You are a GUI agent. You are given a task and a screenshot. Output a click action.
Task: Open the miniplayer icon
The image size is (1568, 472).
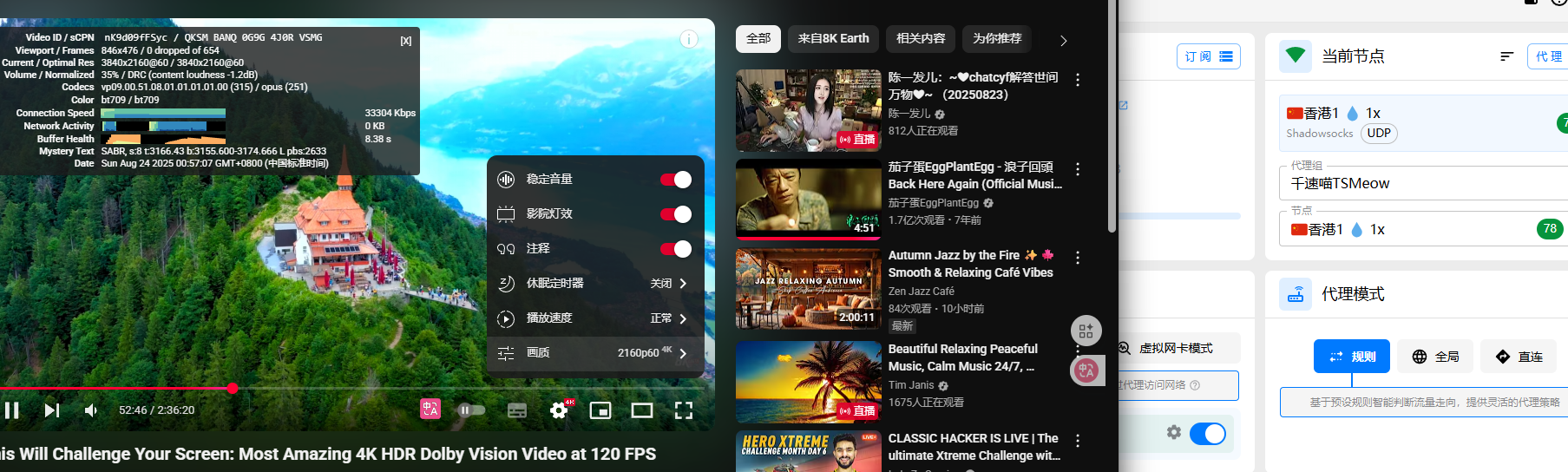click(600, 410)
